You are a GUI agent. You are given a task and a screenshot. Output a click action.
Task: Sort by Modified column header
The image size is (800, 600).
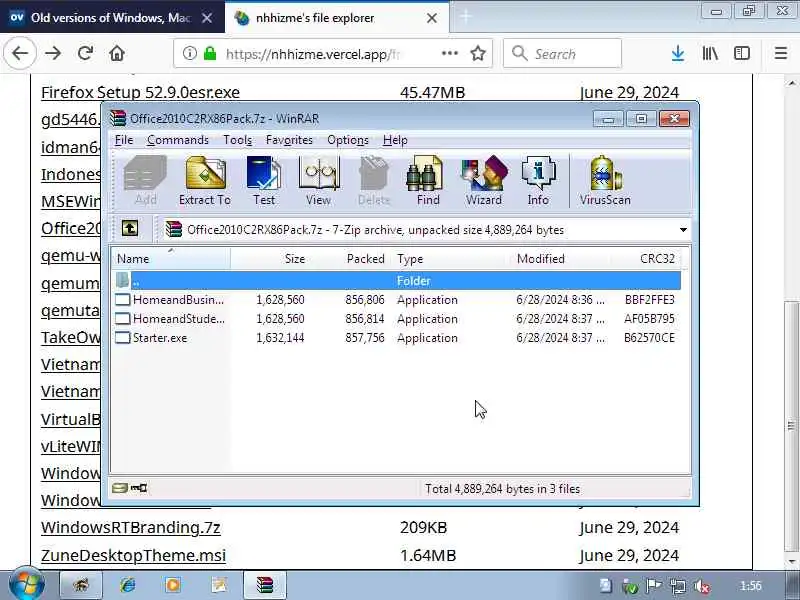[561, 259]
